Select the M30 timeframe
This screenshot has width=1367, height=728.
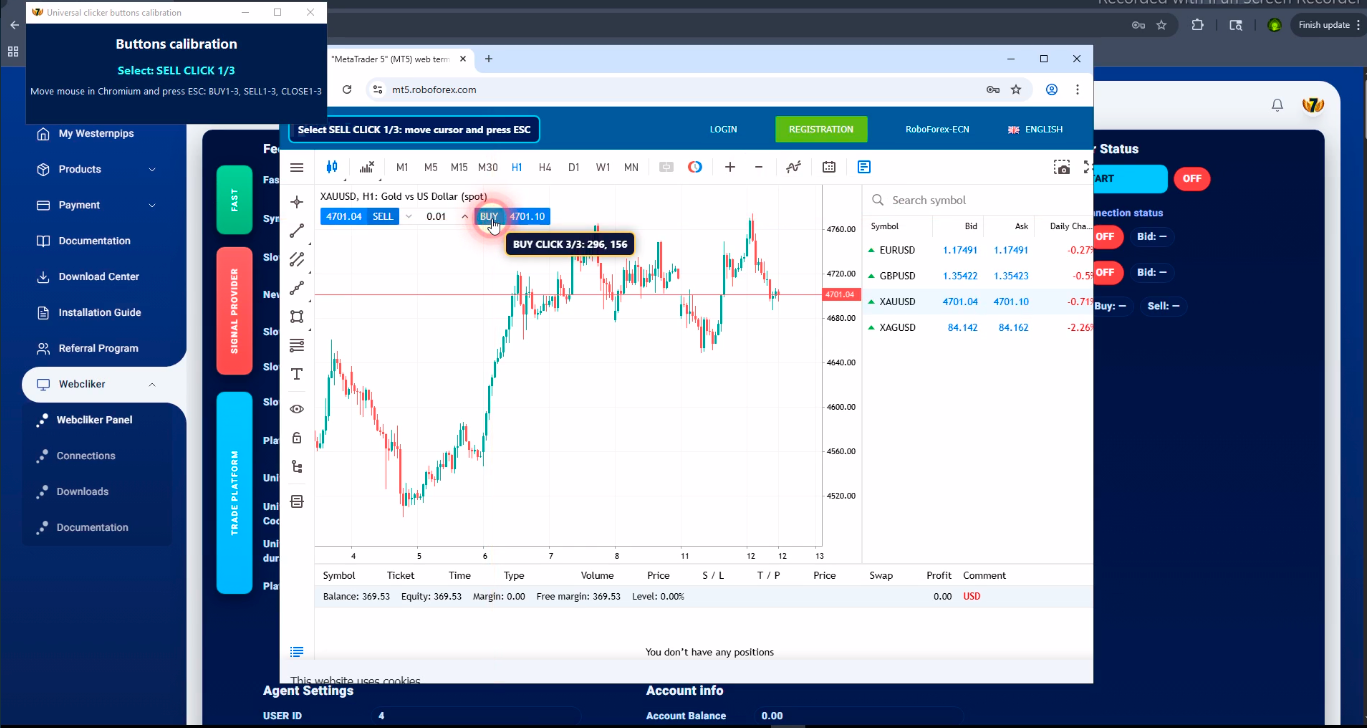pyautogui.click(x=488, y=167)
